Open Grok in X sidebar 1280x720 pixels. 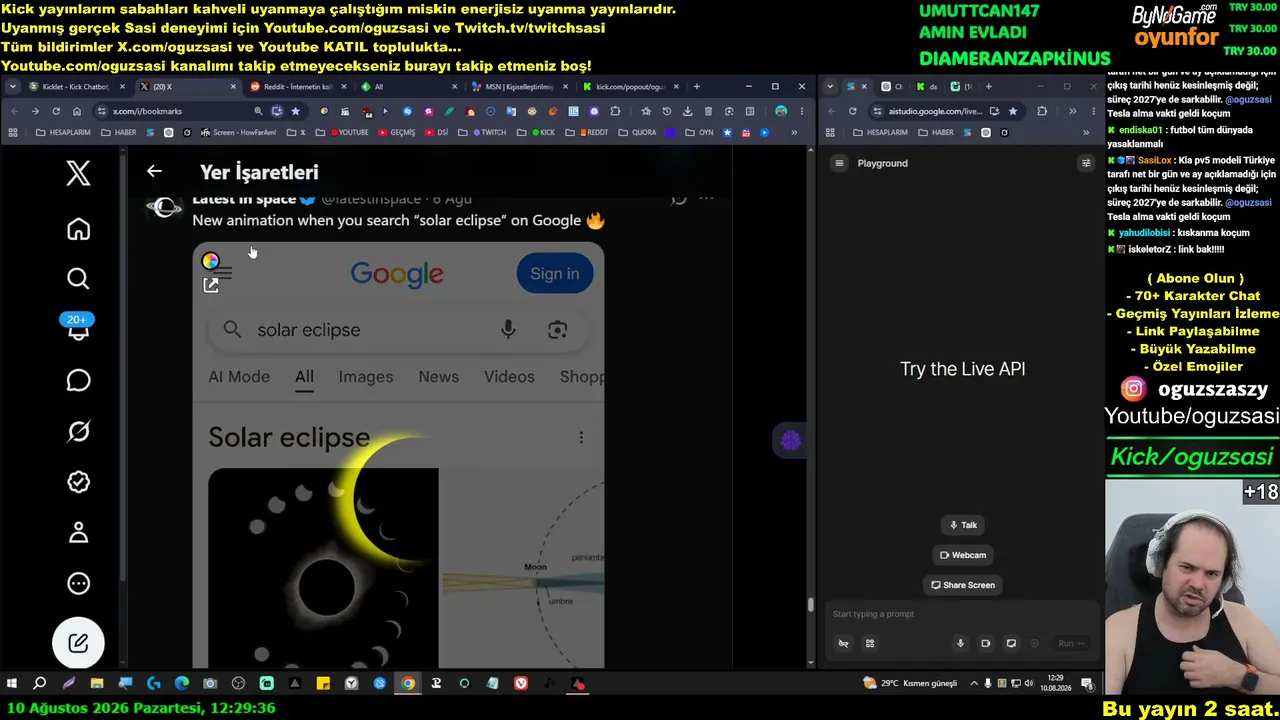pyautogui.click(x=78, y=431)
